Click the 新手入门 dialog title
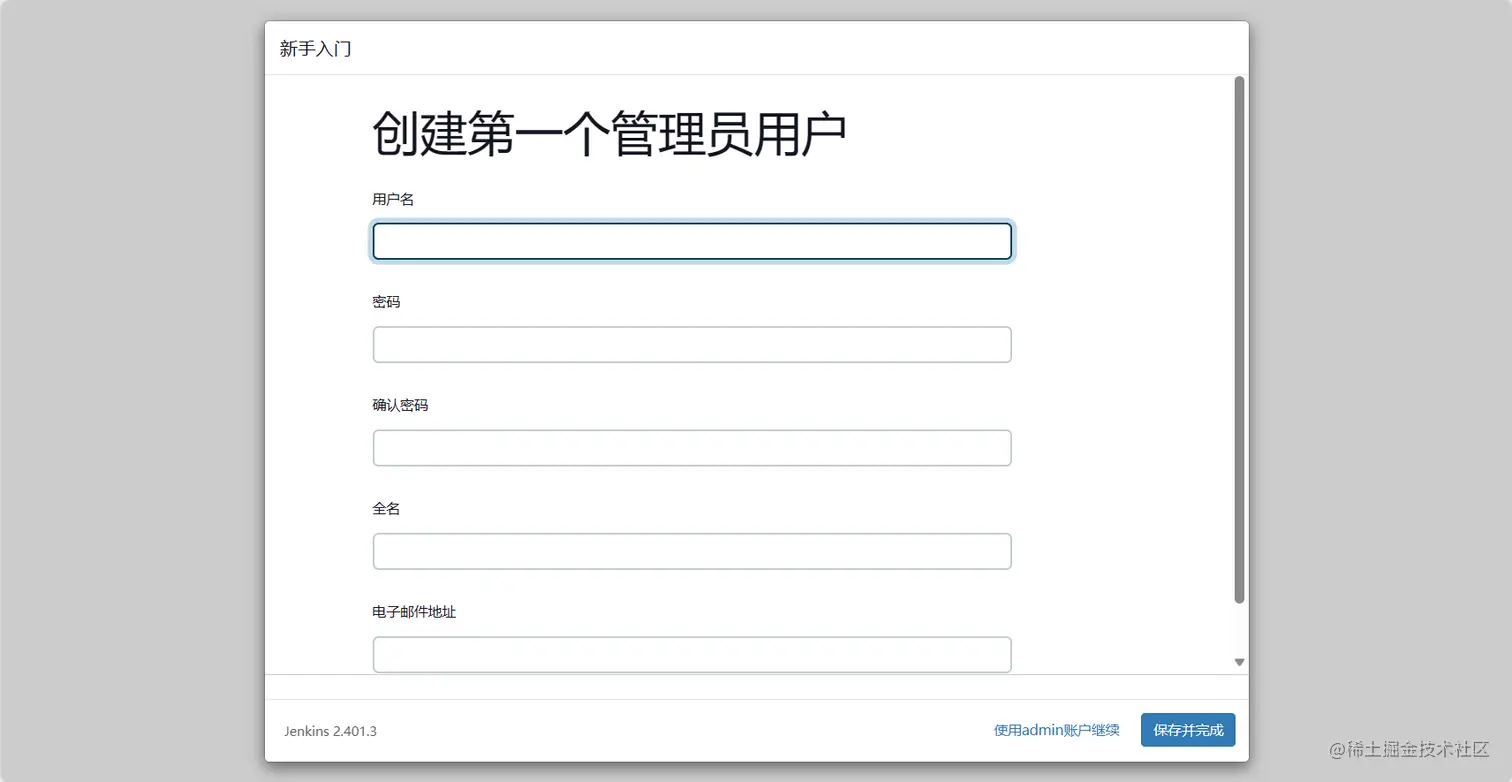Image resolution: width=1512 pixels, height=782 pixels. 316,48
